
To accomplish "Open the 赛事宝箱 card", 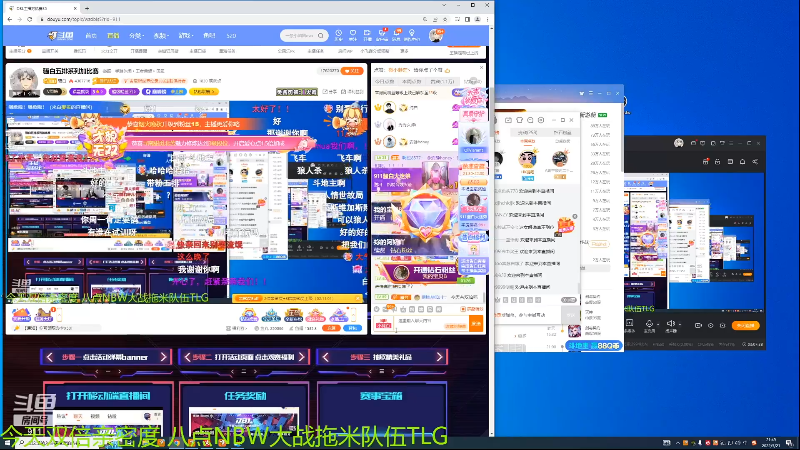I will tap(381, 408).
